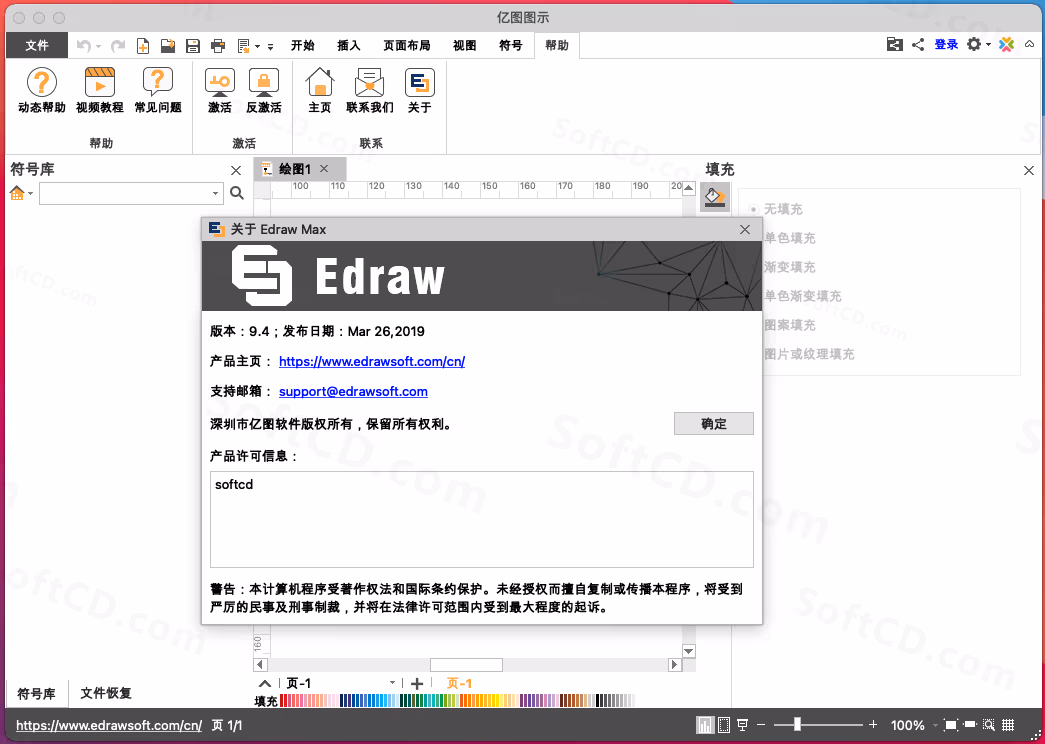Open the 动态帮助 dynamic help

pos(41,90)
